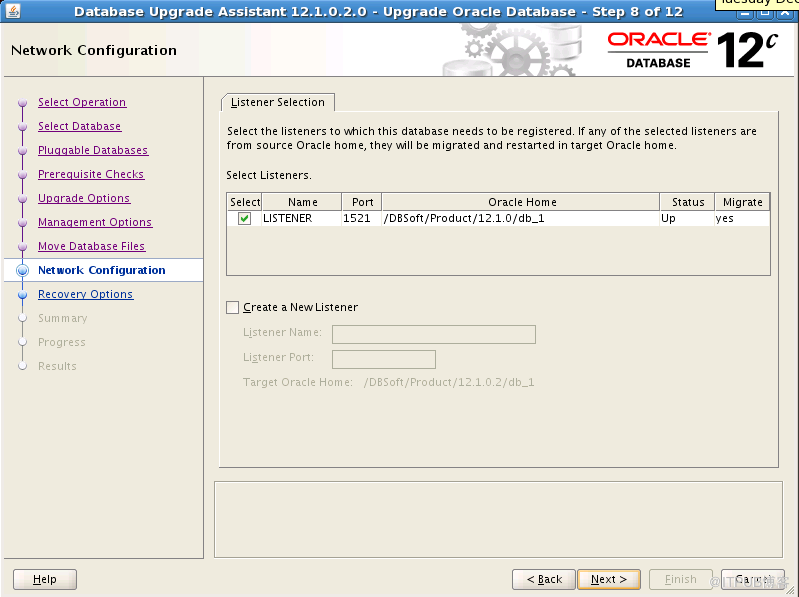This screenshot has width=799, height=597.
Task: Click the Up status cell
Action: (687, 219)
